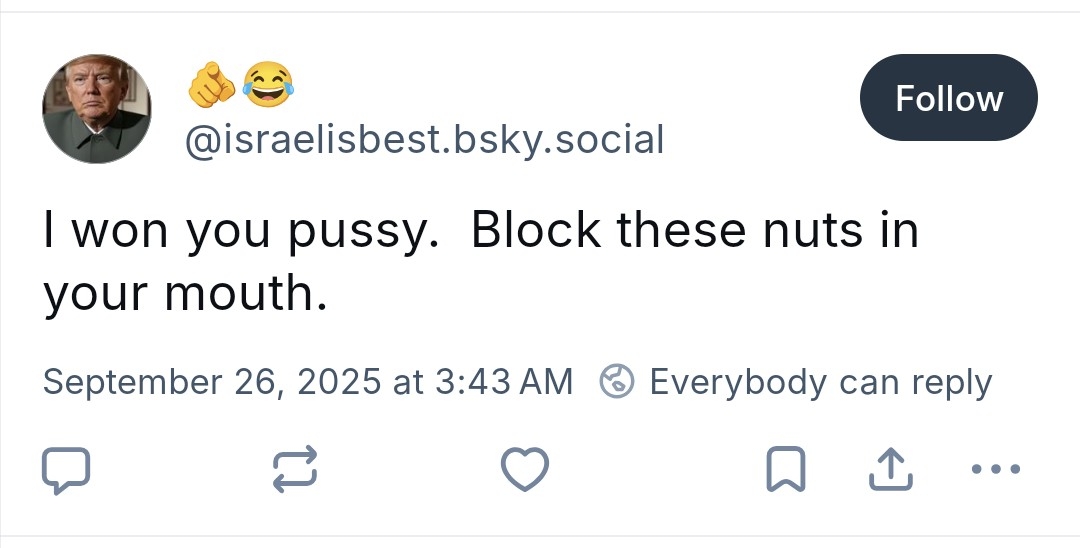Click the "Everybody can reply" label
Screen dimensions: 1080x548
820,381
